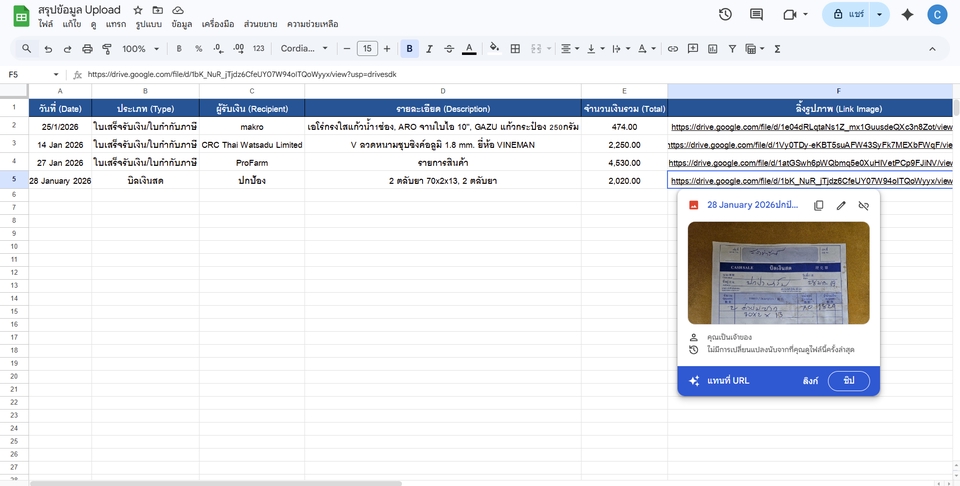Insert link from the toolbar
Screen dimensions: 960x486
click(673, 49)
